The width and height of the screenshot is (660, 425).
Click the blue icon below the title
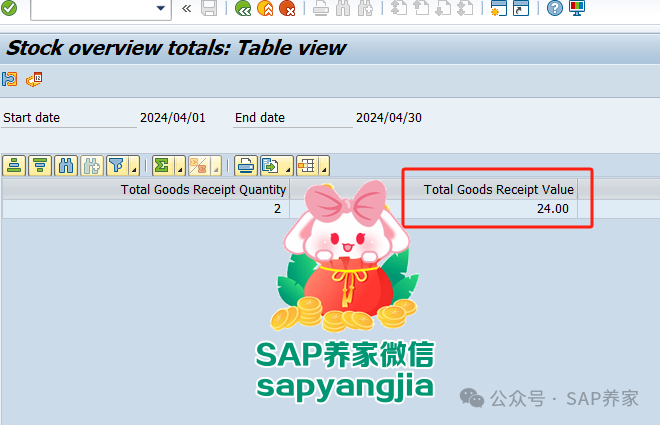coord(9,79)
